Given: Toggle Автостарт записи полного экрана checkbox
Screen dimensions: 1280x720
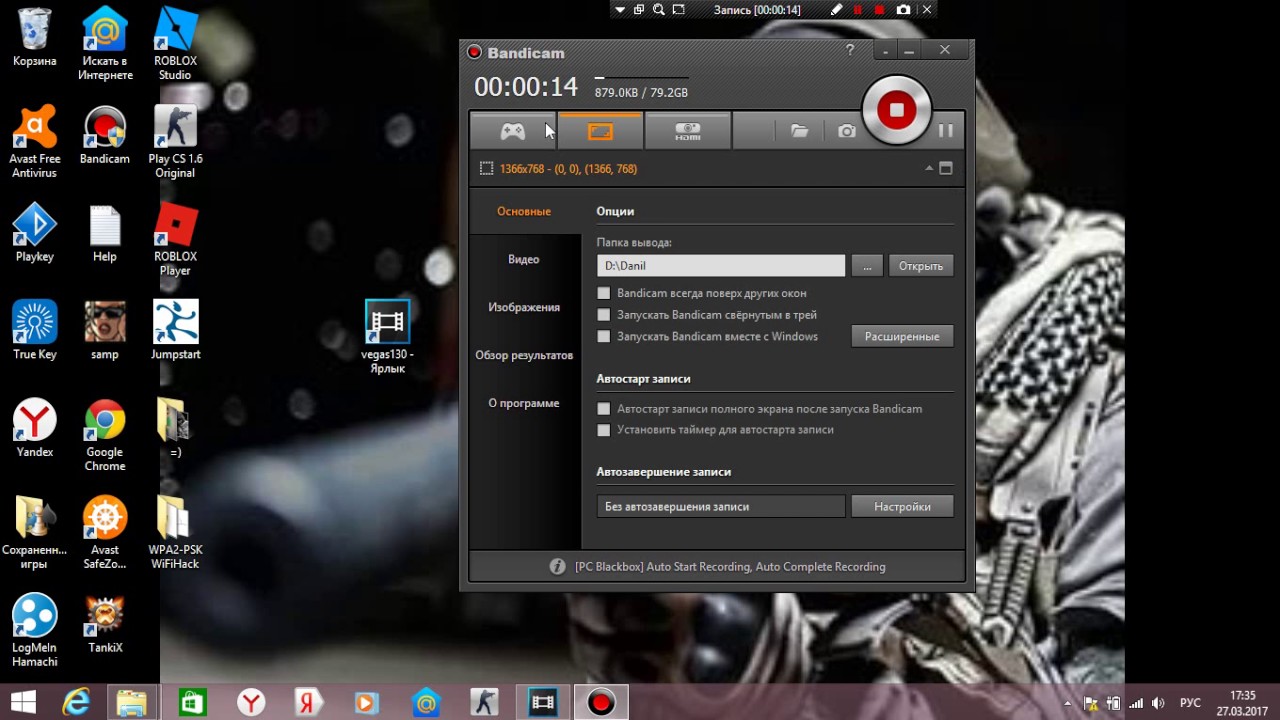Looking at the screenshot, I should [x=603, y=409].
